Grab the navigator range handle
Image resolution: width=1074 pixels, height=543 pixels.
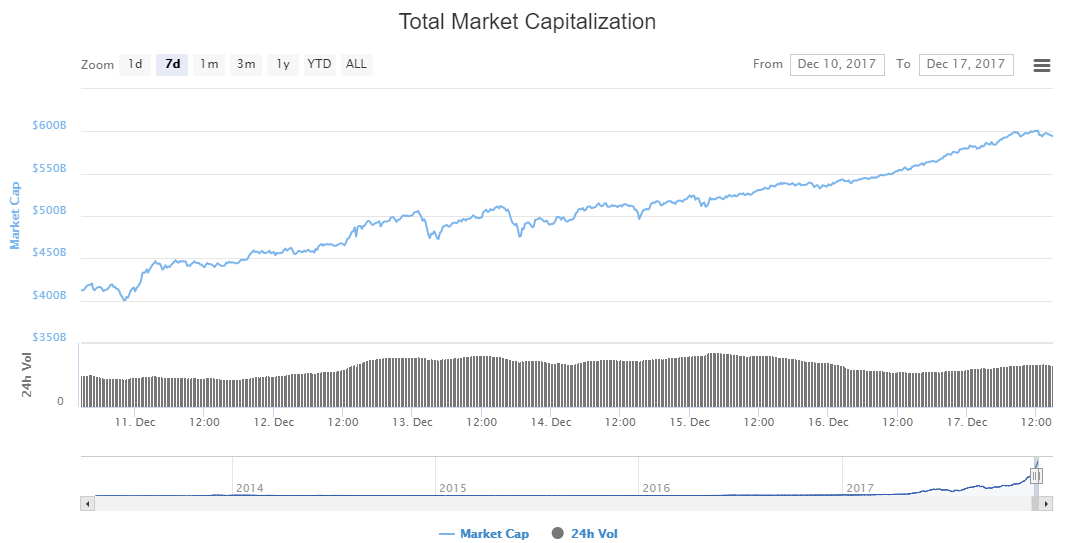pyautogui.click(x=1036, y=476)
